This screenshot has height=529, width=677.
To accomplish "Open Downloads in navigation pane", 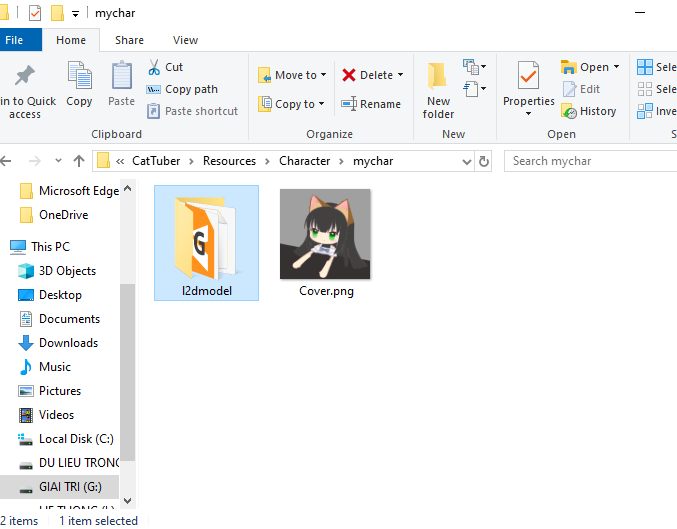I will (x=58, y=343).
